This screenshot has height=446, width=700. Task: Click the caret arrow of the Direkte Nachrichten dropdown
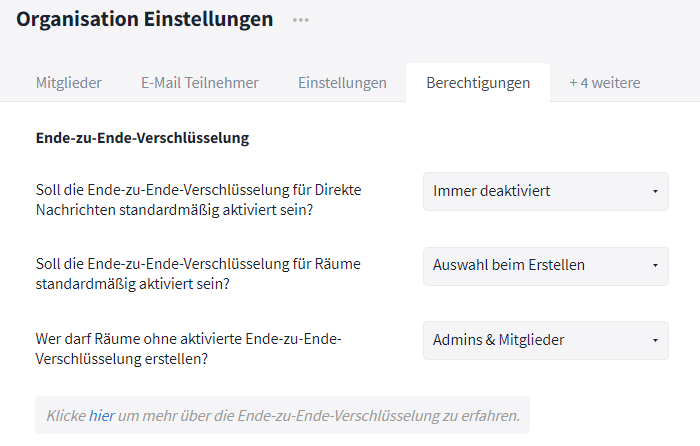click(654, 191)
